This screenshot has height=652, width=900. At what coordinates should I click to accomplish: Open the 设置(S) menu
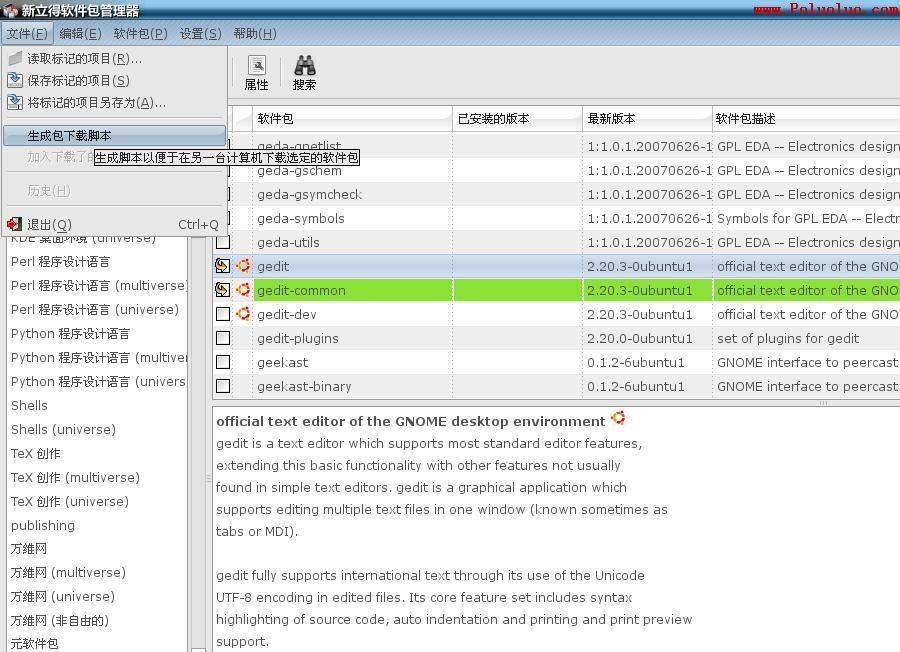click(200, 34)
